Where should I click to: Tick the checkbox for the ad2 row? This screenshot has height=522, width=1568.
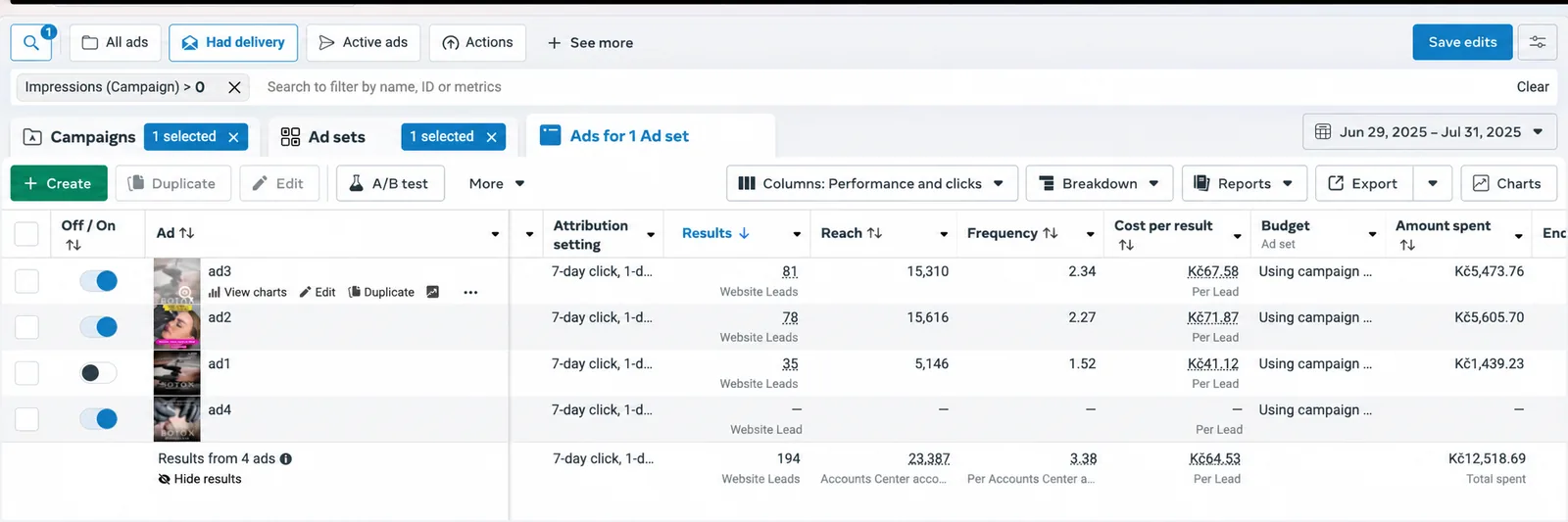click(x=26, y=327)
